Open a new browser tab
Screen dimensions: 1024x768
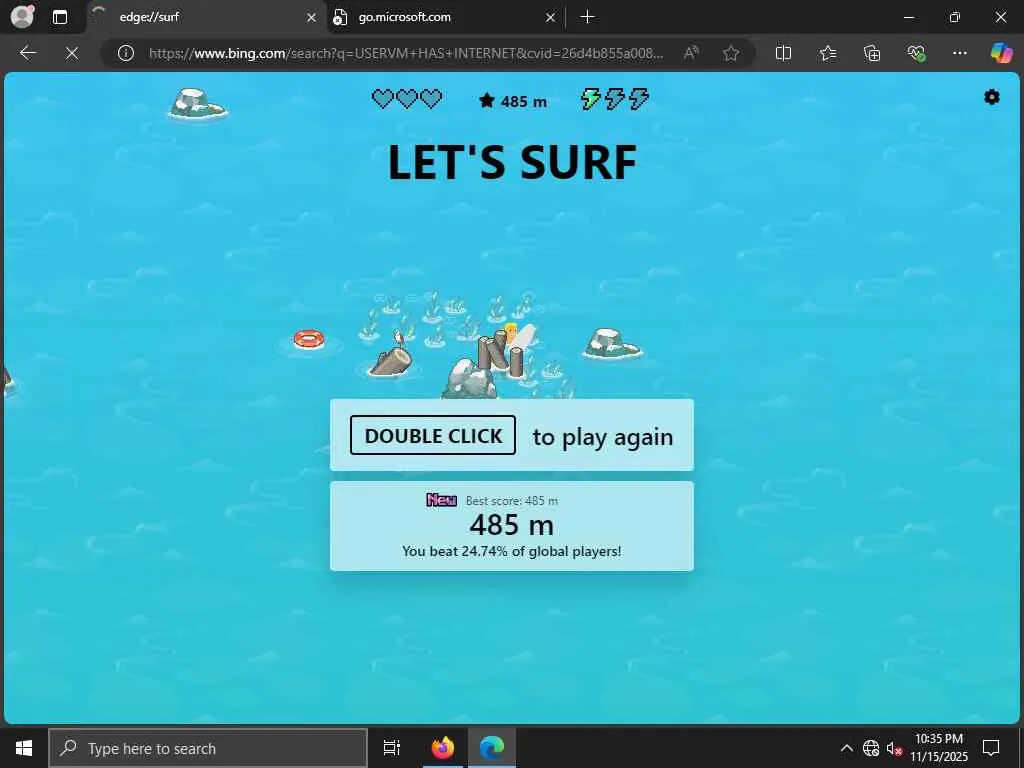(x=588, y=17)
